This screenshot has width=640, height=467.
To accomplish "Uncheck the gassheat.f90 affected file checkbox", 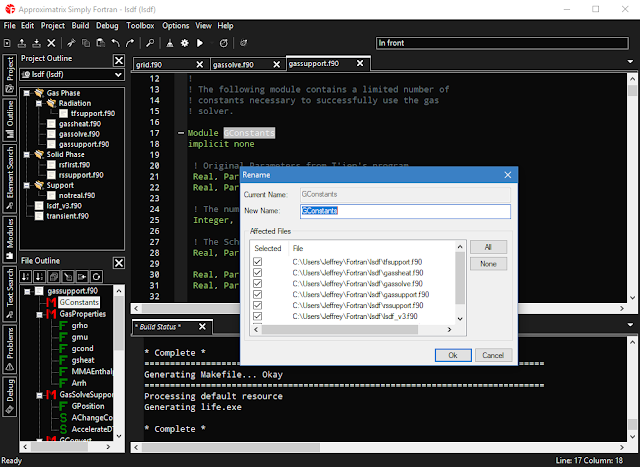I will click(x=258, y=272).
